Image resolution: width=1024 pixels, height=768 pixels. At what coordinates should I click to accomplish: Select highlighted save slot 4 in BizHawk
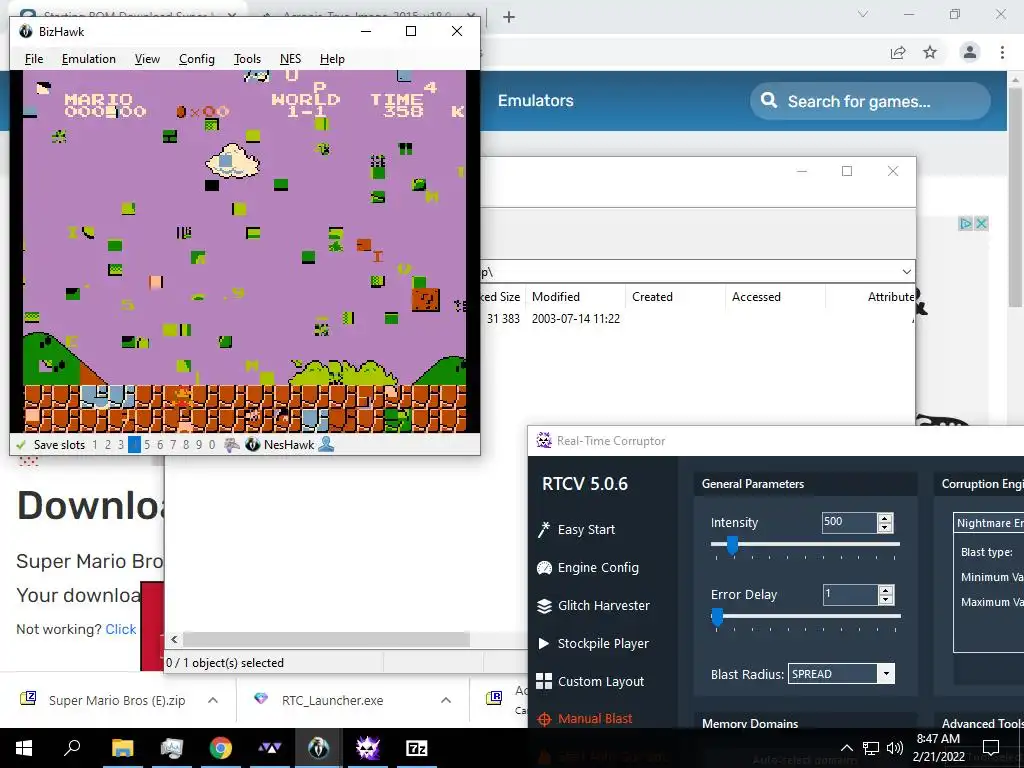(134, 445)
